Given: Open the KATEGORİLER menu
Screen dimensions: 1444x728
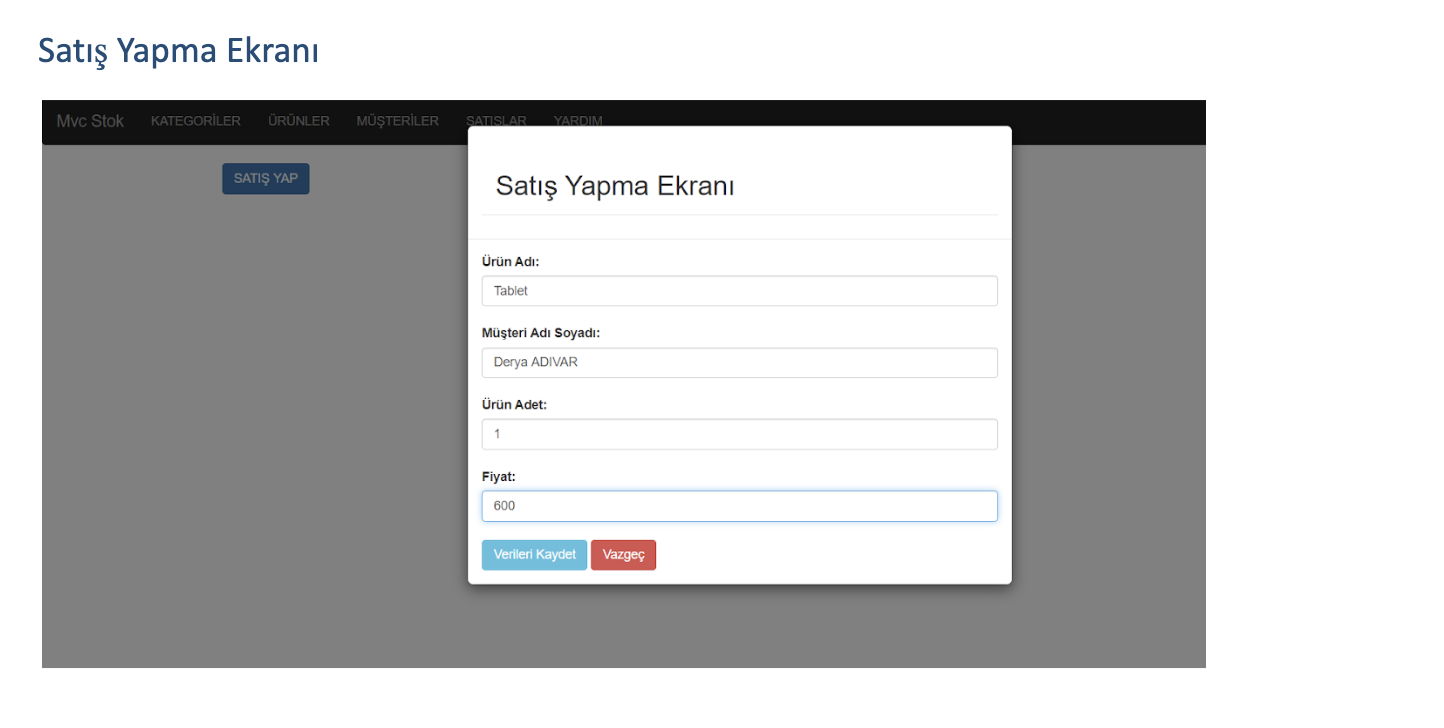Looking at the screenshot, I should pyautogui.click(x=195, y=121).
